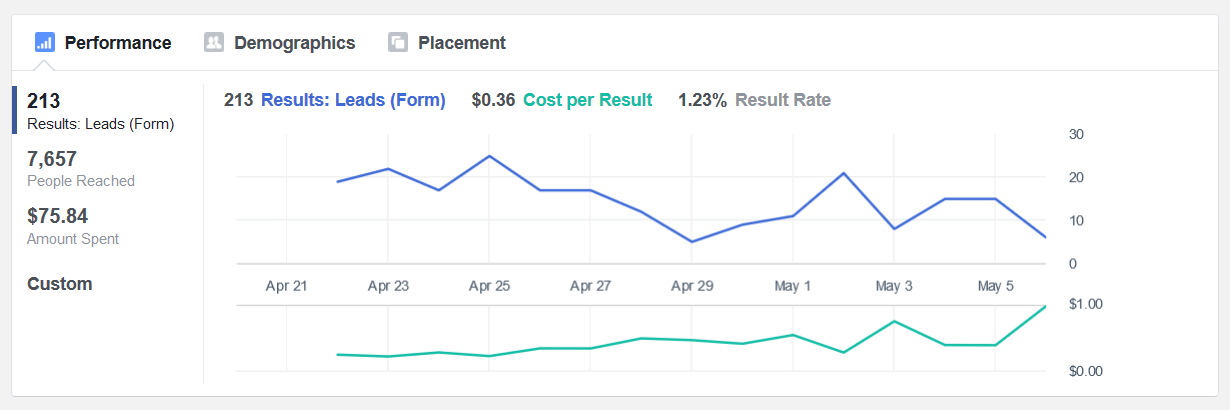Select the 213 Results Leads (Form) metric
The image size is (1230, 410).
(100, 112)
